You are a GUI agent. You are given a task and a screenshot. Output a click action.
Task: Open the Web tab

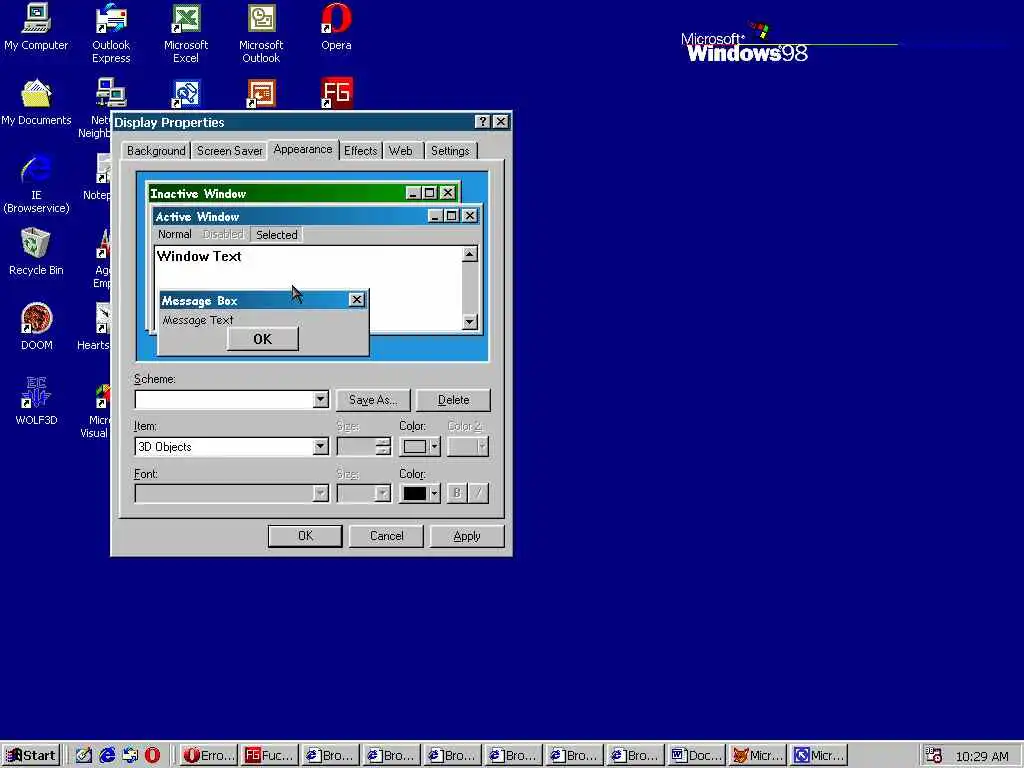[401, 151]
